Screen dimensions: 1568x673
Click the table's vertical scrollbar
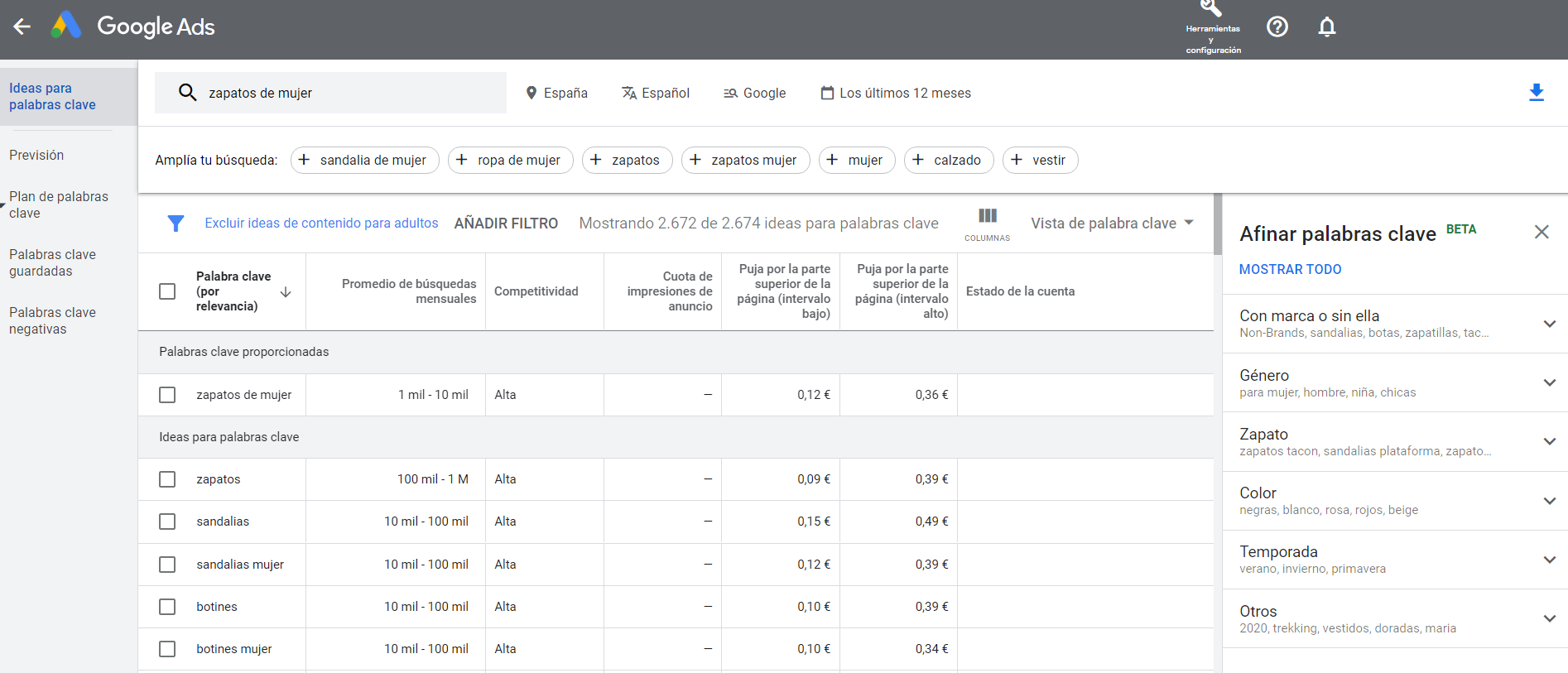click(x=1218, y=224)
